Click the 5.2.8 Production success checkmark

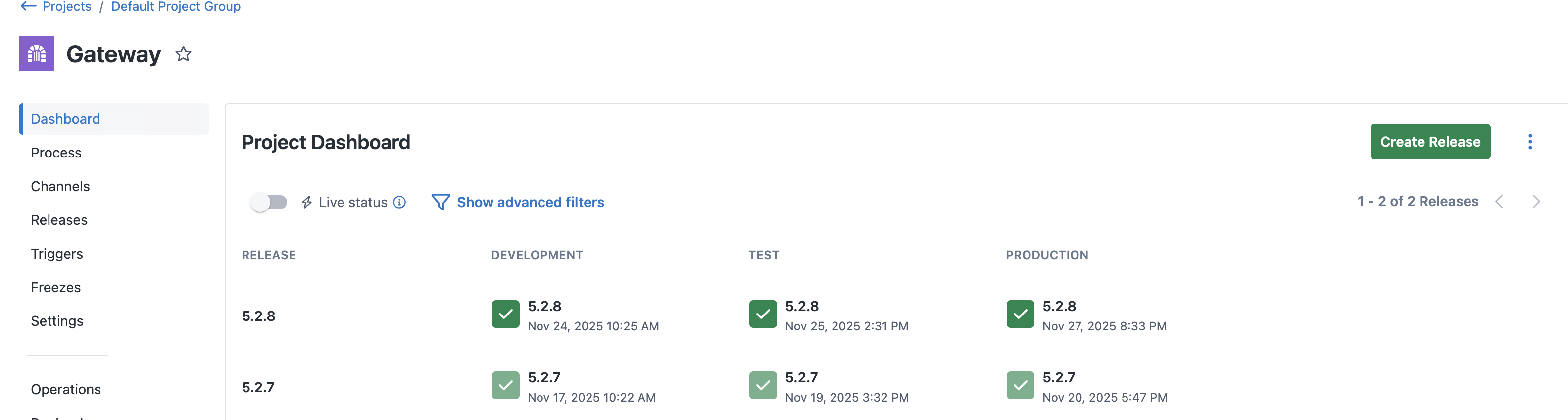(1020, 314)
